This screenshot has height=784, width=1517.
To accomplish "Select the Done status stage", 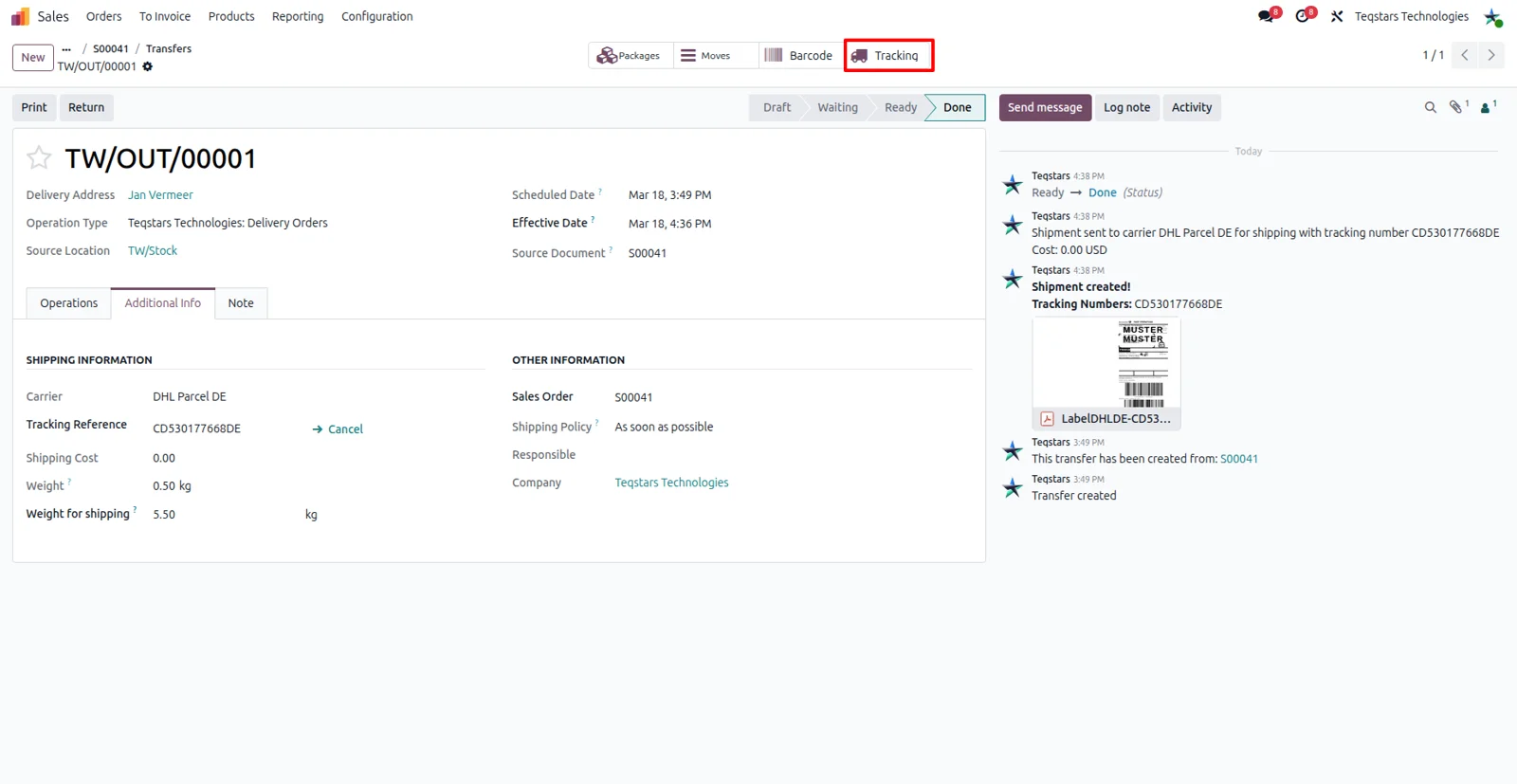I will point(956,107).
